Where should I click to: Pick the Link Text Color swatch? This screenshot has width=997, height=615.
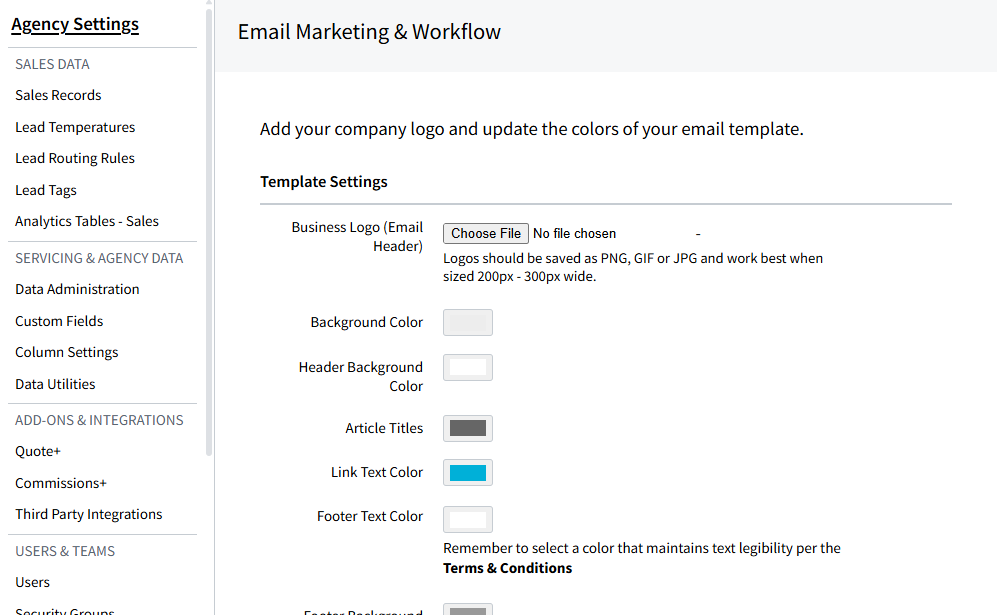pyautogui.click(x=468, y=473)
